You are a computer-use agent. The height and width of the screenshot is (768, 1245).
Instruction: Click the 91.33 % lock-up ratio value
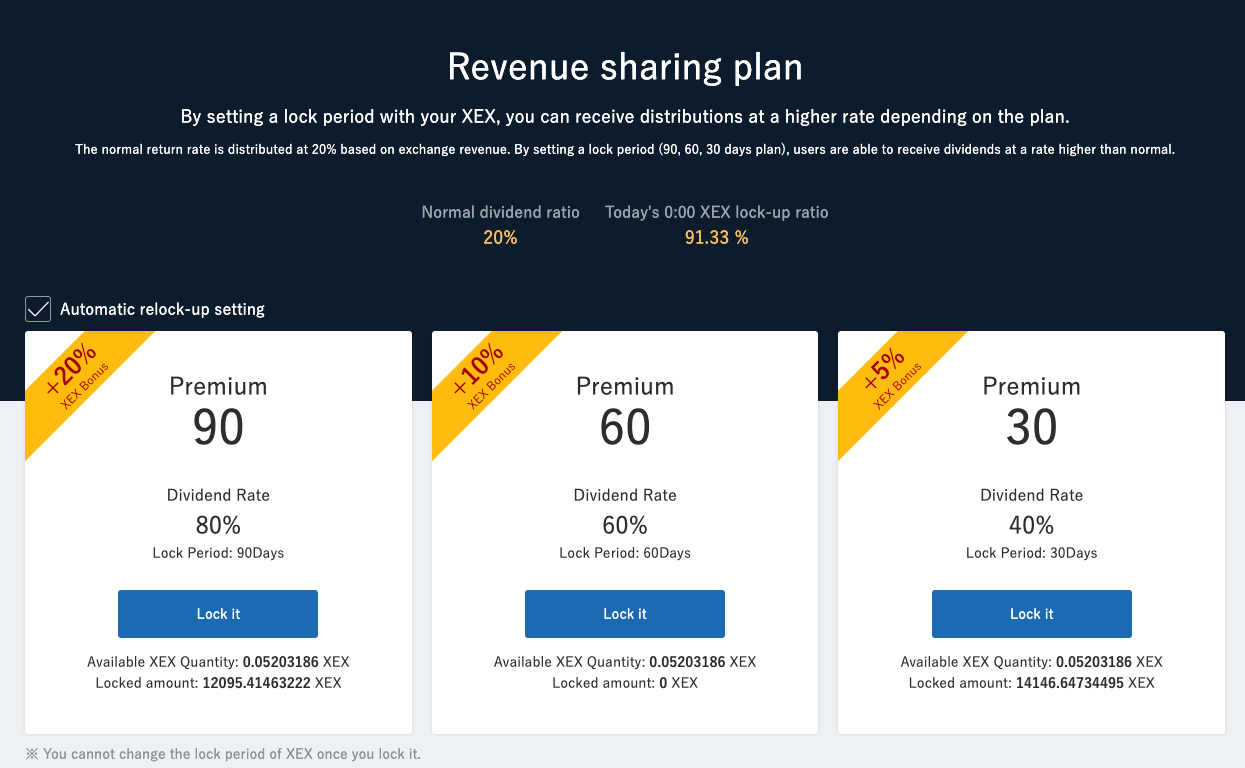716,238
